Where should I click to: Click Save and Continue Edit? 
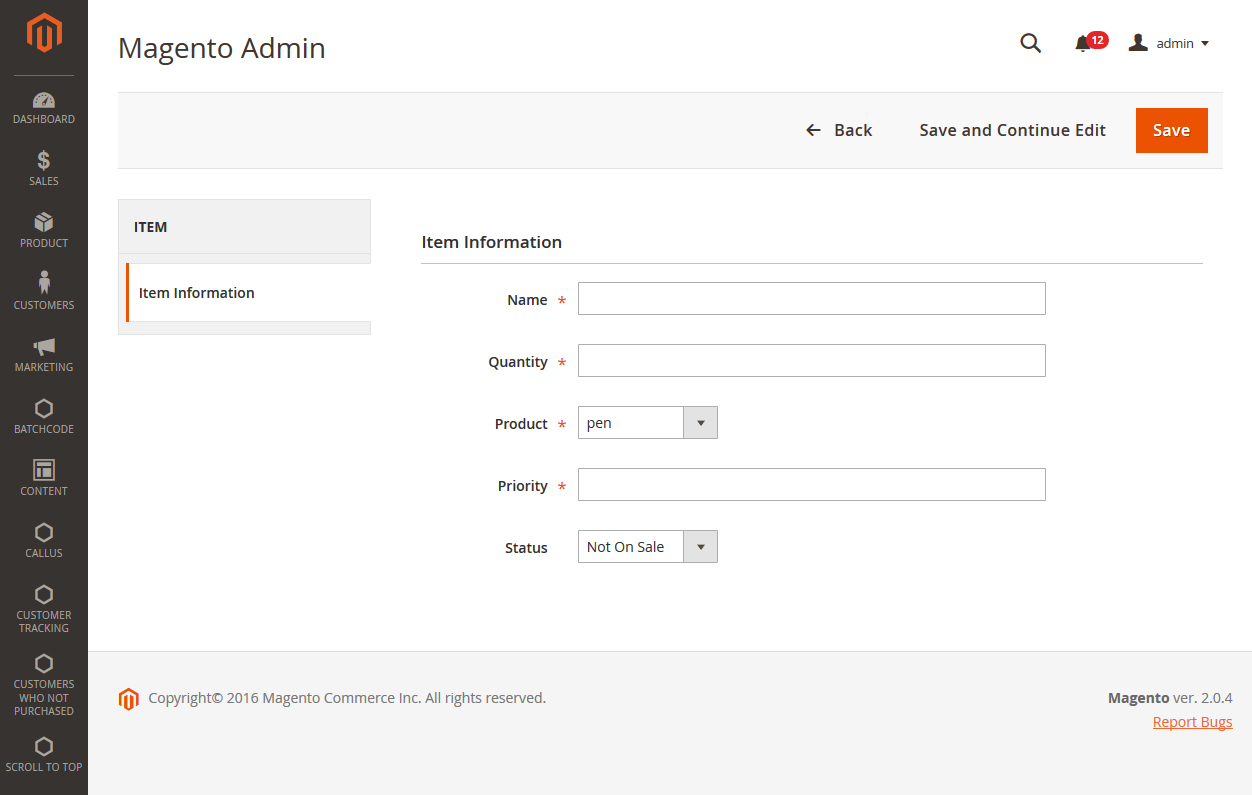coord(1012,130)
